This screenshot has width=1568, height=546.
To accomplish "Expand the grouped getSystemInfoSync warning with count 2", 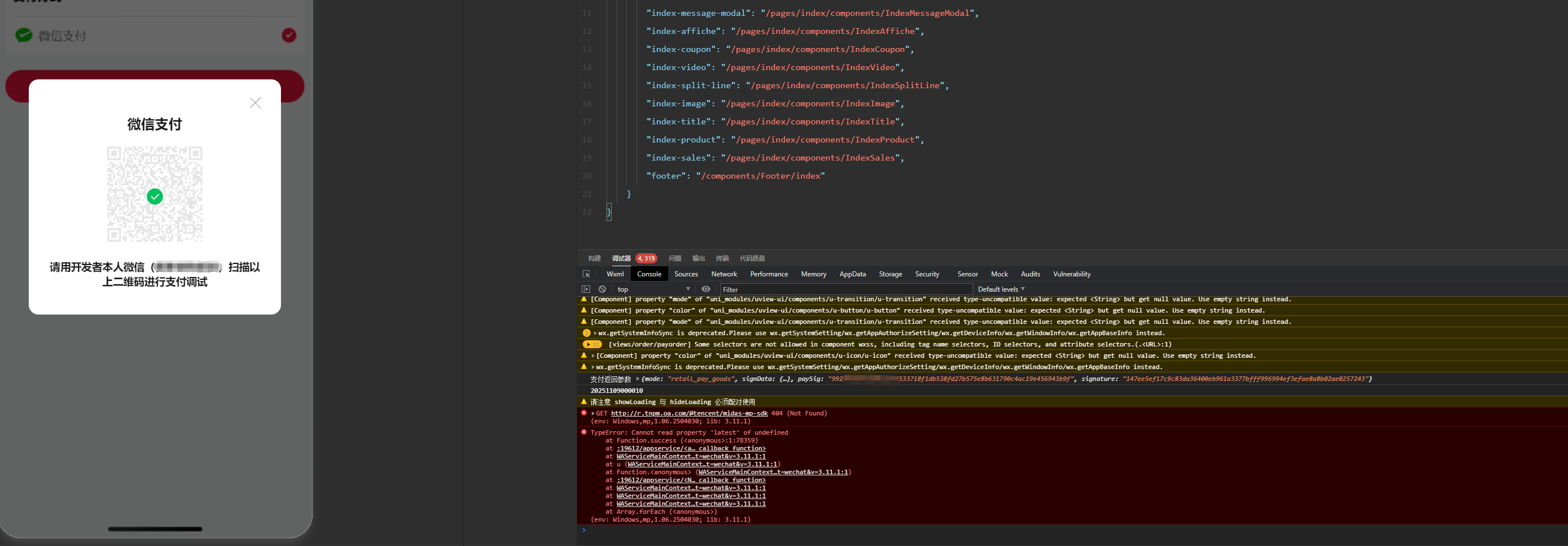I will [595, 333].
